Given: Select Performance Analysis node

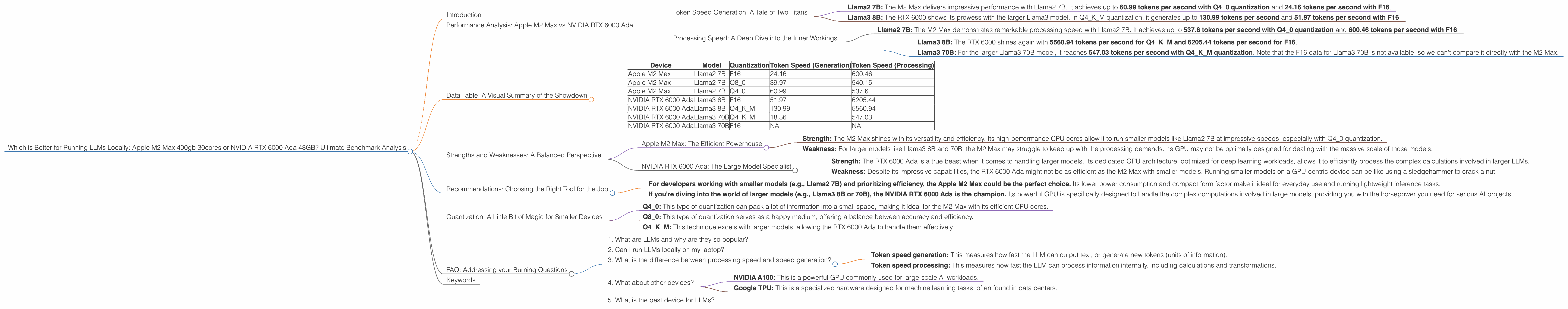Looking at the screenshot, I should [539, 25].
